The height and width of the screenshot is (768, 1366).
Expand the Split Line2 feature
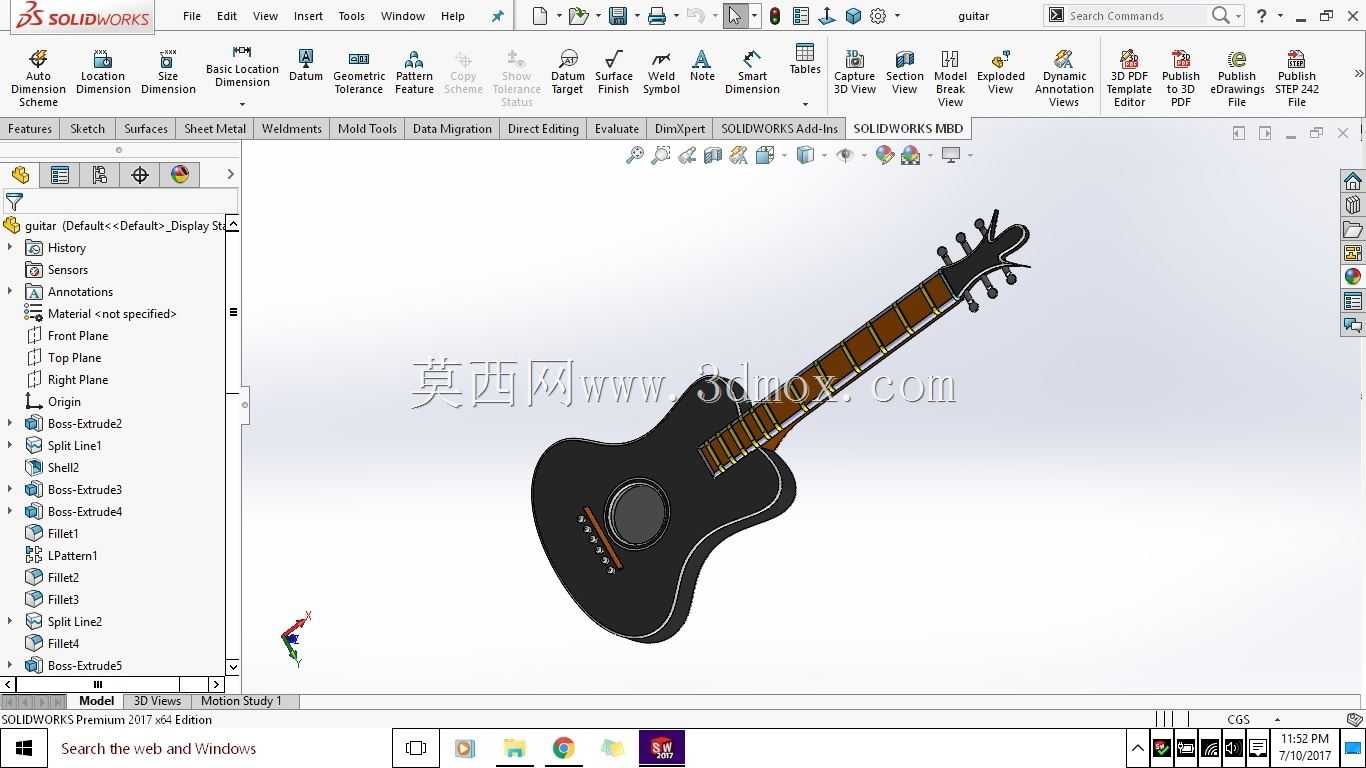click(x=10, y=621)
